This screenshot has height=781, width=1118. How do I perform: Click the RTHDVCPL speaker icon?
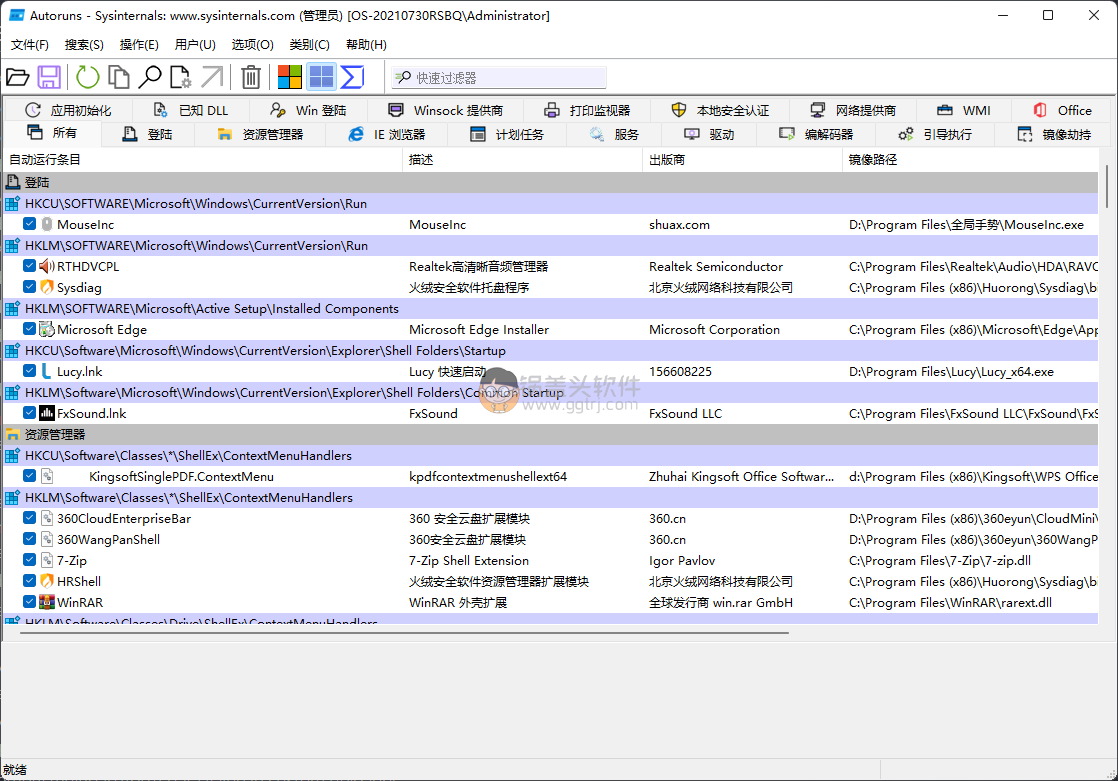coord(47,267)
